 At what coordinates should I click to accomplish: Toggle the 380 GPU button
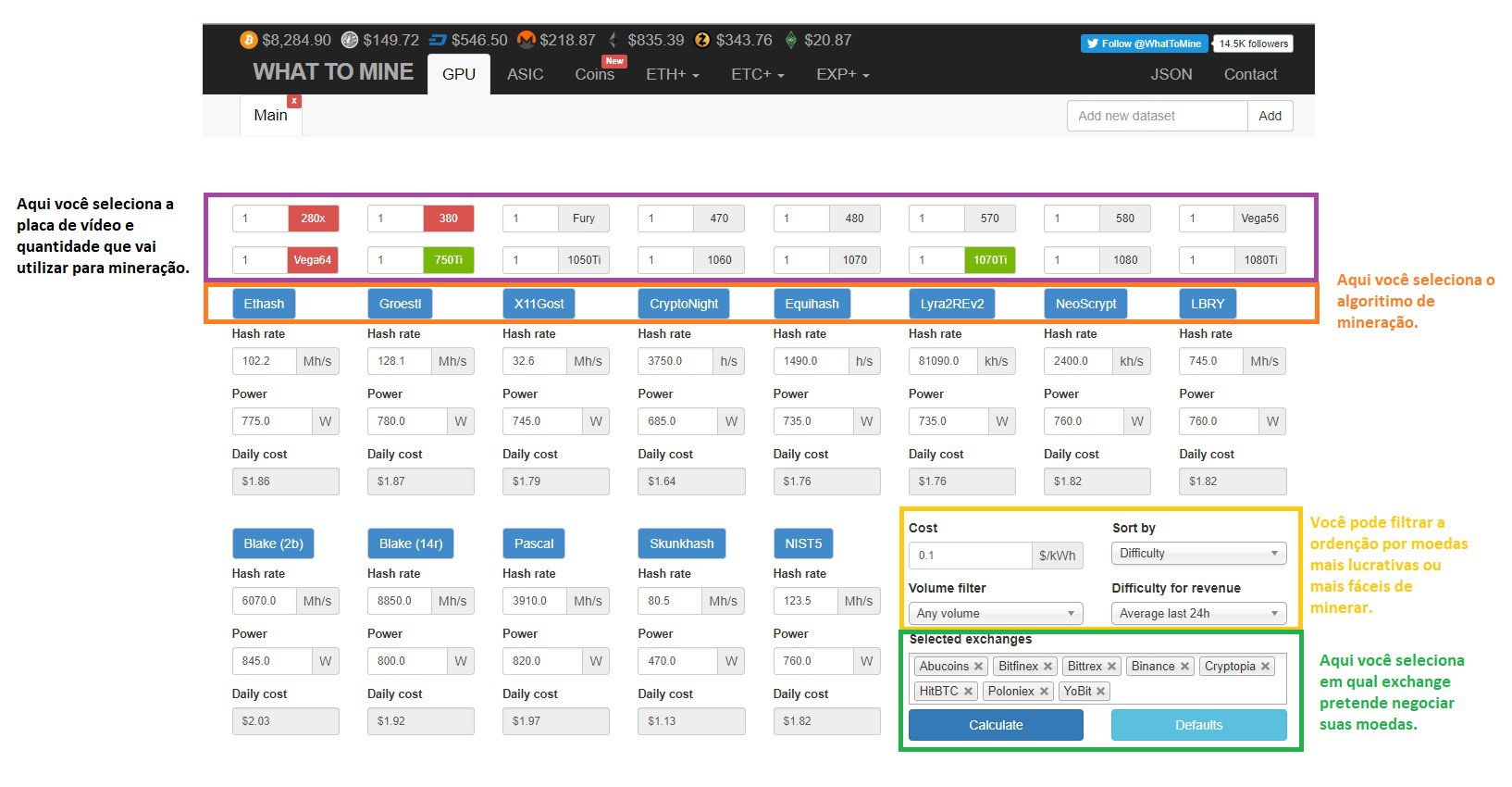point(449,219)
